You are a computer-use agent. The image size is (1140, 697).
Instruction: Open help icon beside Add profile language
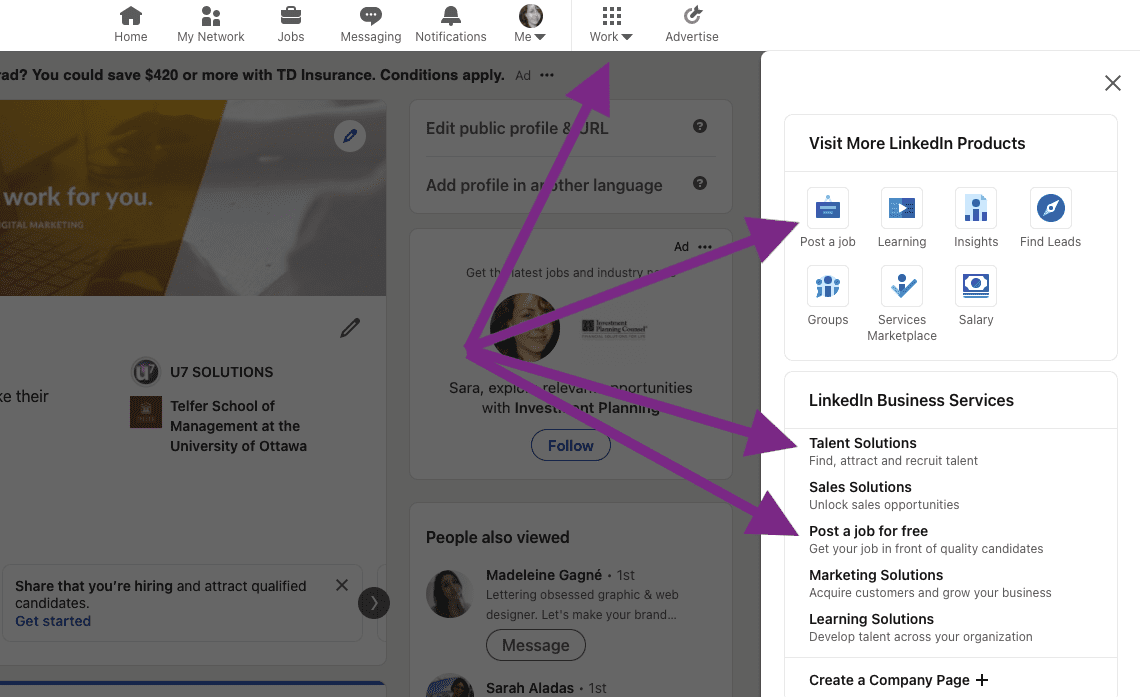[x=699, y=183]
